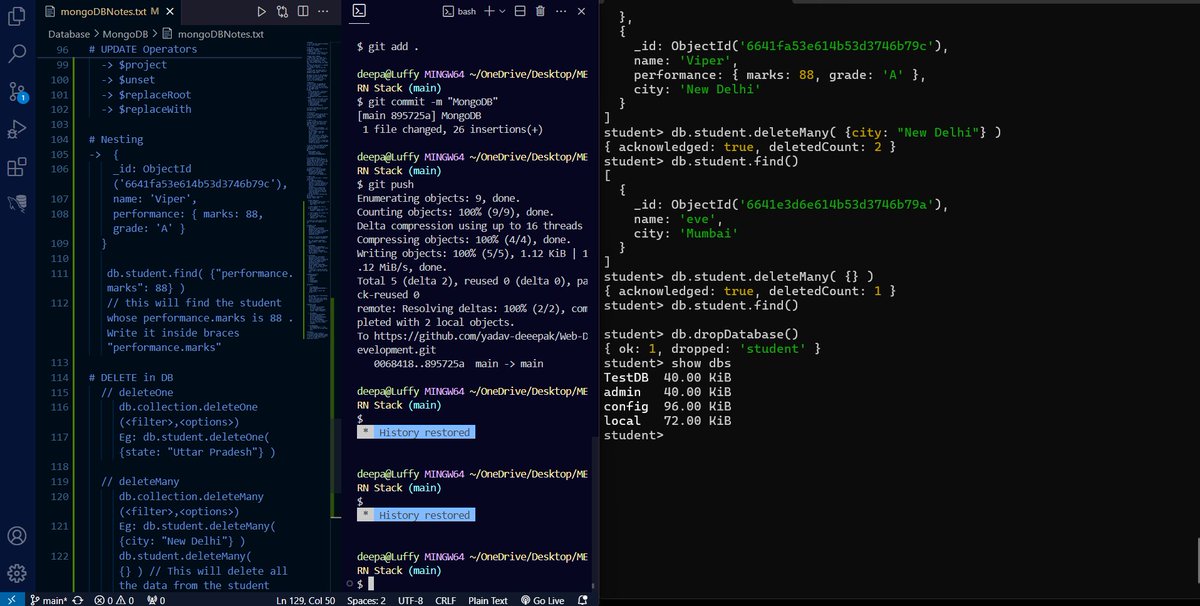Screen dimensions: 1200x606
Task: Select the Terminal panel tab icon
Action: click(360, 11)
